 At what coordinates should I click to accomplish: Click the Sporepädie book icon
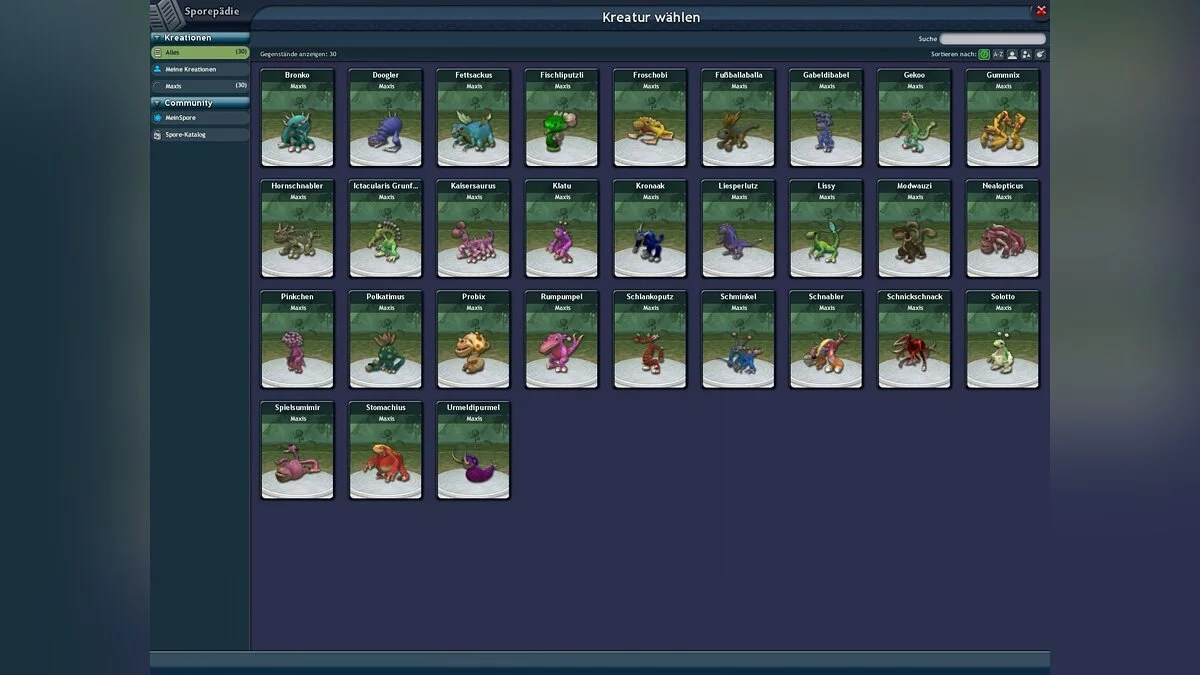pyautogui.click(x=167, y=14)
